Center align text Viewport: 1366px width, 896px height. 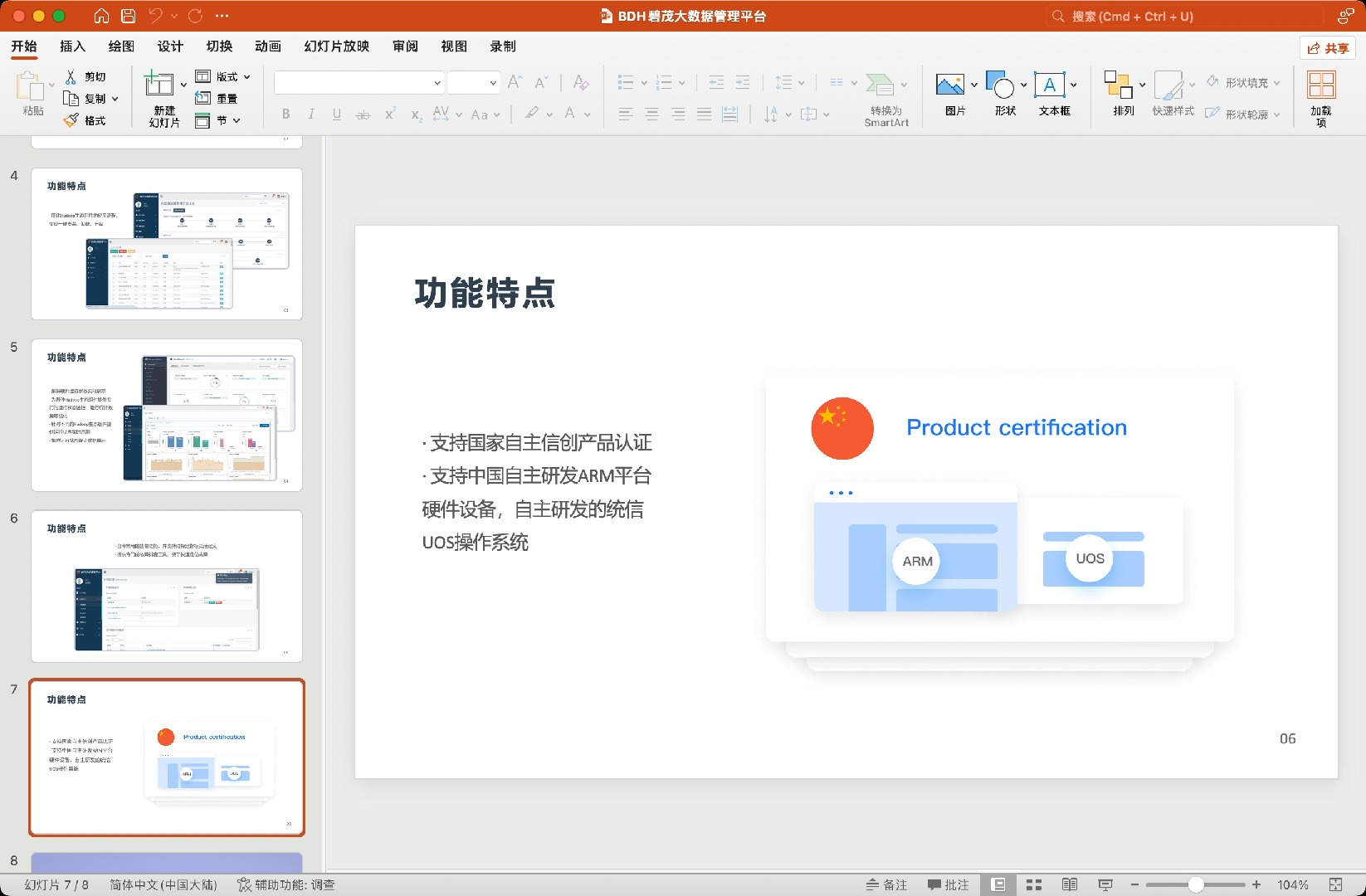(x=652, y=114)
